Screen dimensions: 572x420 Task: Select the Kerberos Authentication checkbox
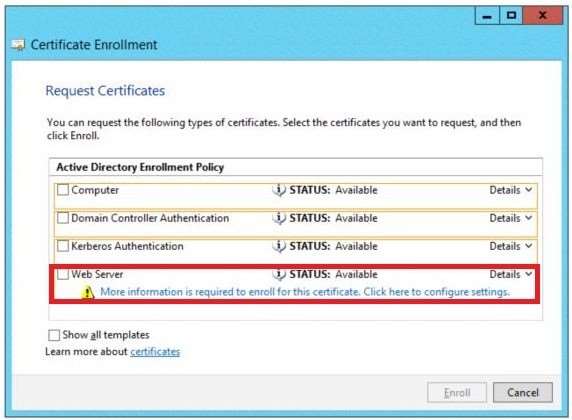[63, 246]
